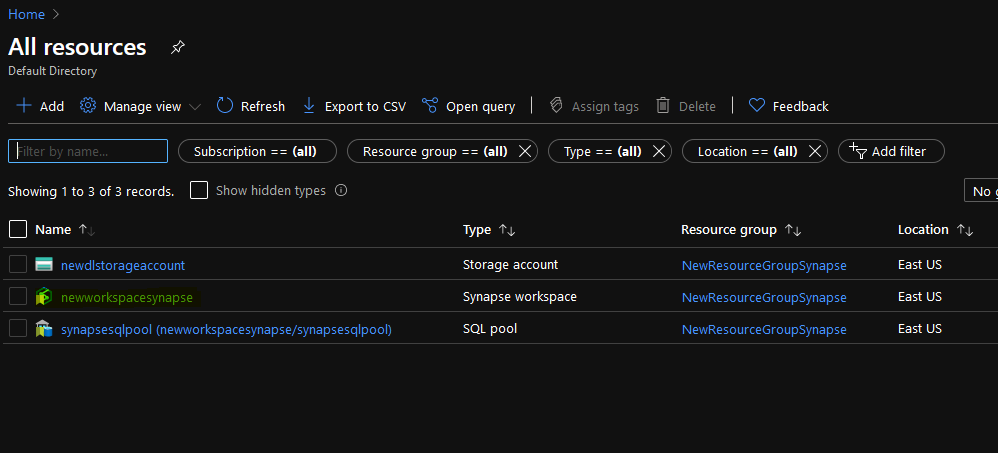Click the Assign tags label

[605, 106]
